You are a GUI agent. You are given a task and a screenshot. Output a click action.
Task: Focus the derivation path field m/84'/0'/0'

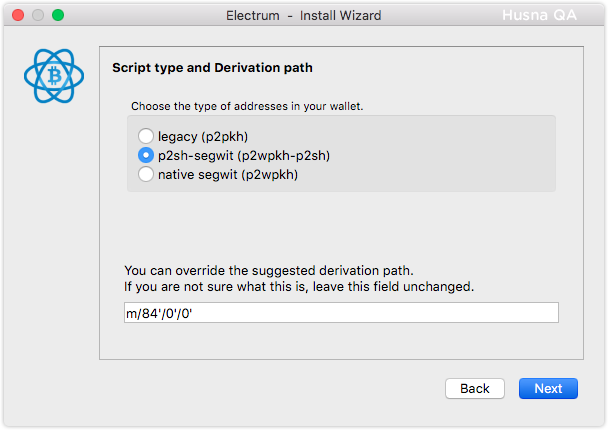point(341,313)
